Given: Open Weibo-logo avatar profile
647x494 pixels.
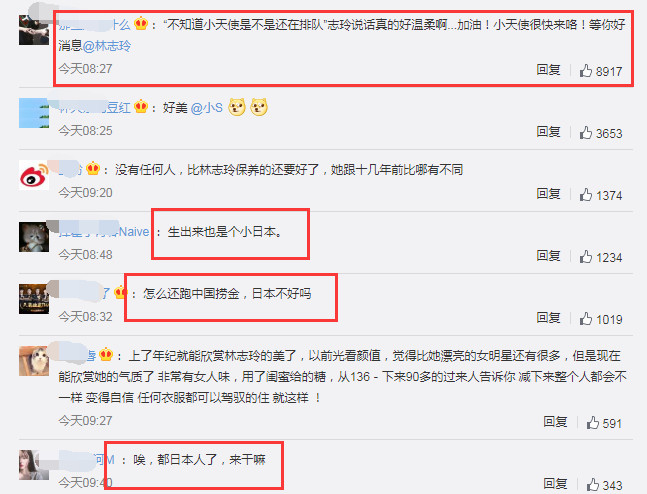Looking at the screenshot, I should pyautogui.click(x=34, y=175).
